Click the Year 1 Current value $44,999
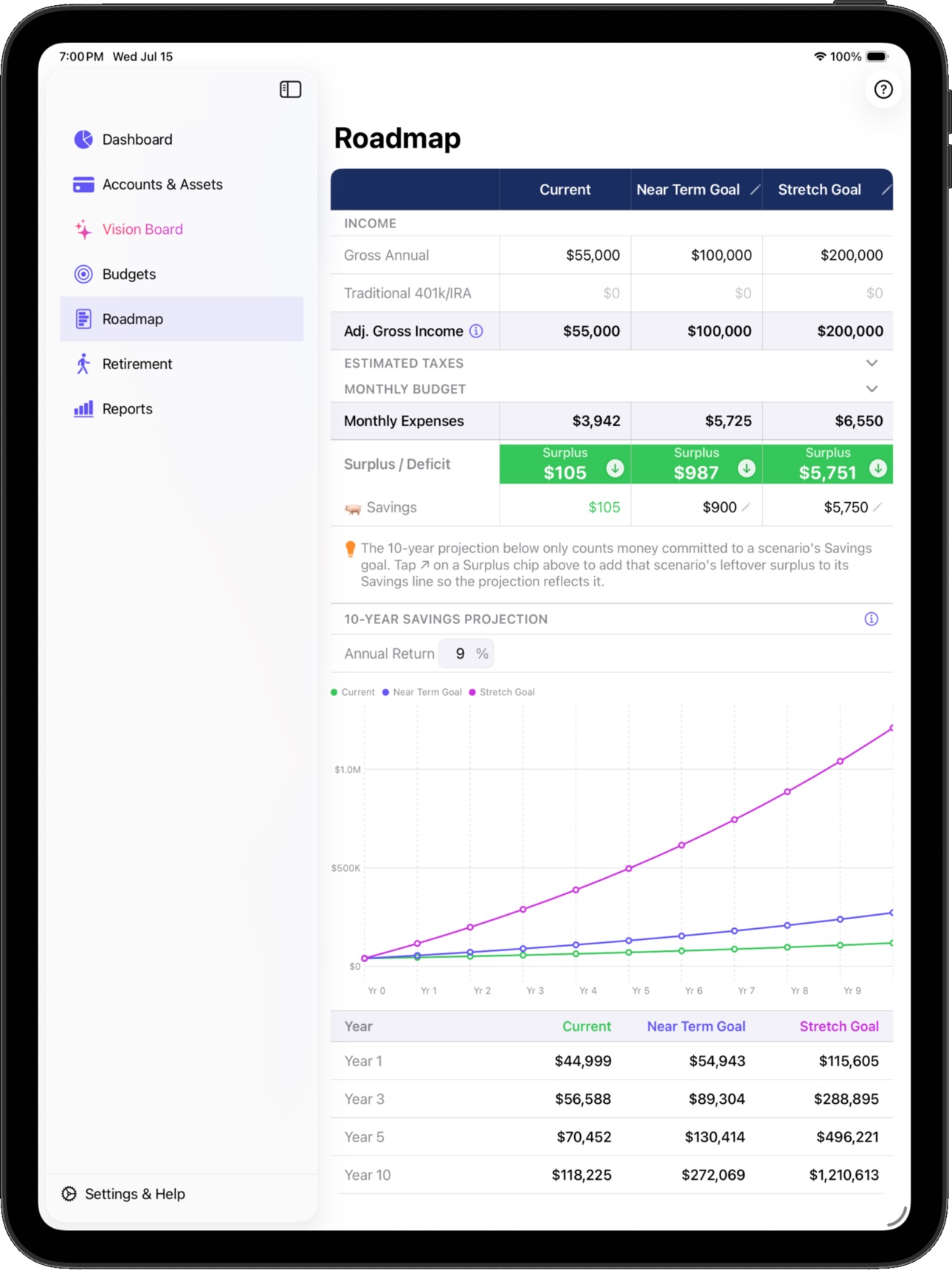The height and width of the screenshot is (1270, 952). point(583,1061)
